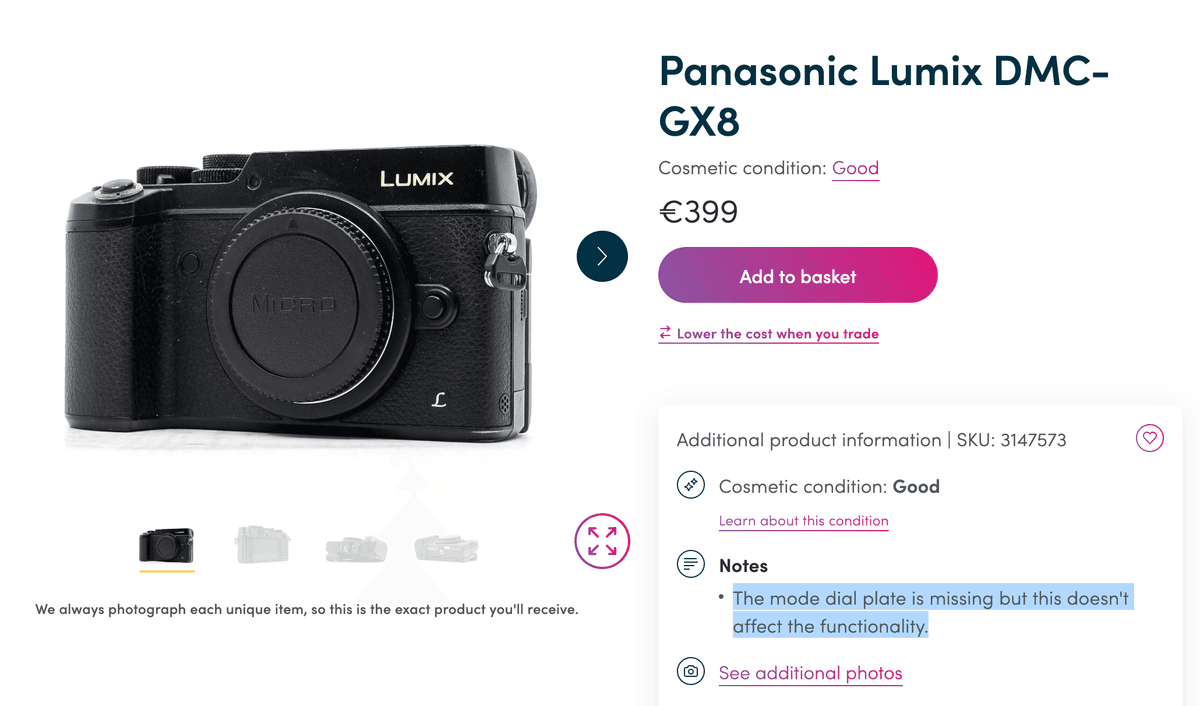1200x706 pixels.
Task: Select the second camera thumbnail
Action: (x=262, y=546)
